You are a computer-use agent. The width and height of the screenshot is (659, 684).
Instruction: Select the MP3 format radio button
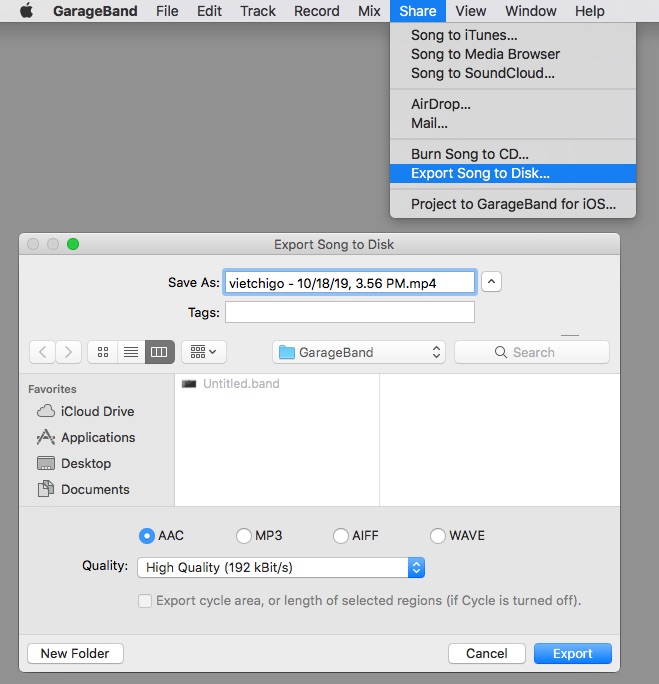pyautogui.click(x=244, y=536)
